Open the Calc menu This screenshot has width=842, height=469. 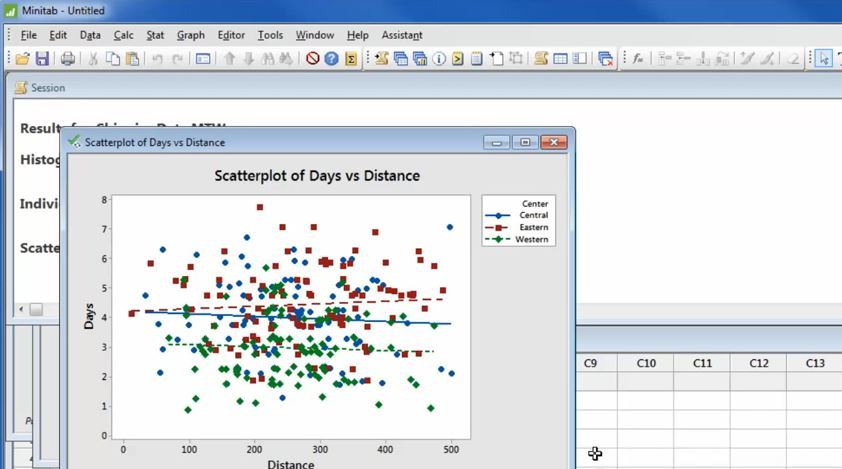[x=124, y=35]
